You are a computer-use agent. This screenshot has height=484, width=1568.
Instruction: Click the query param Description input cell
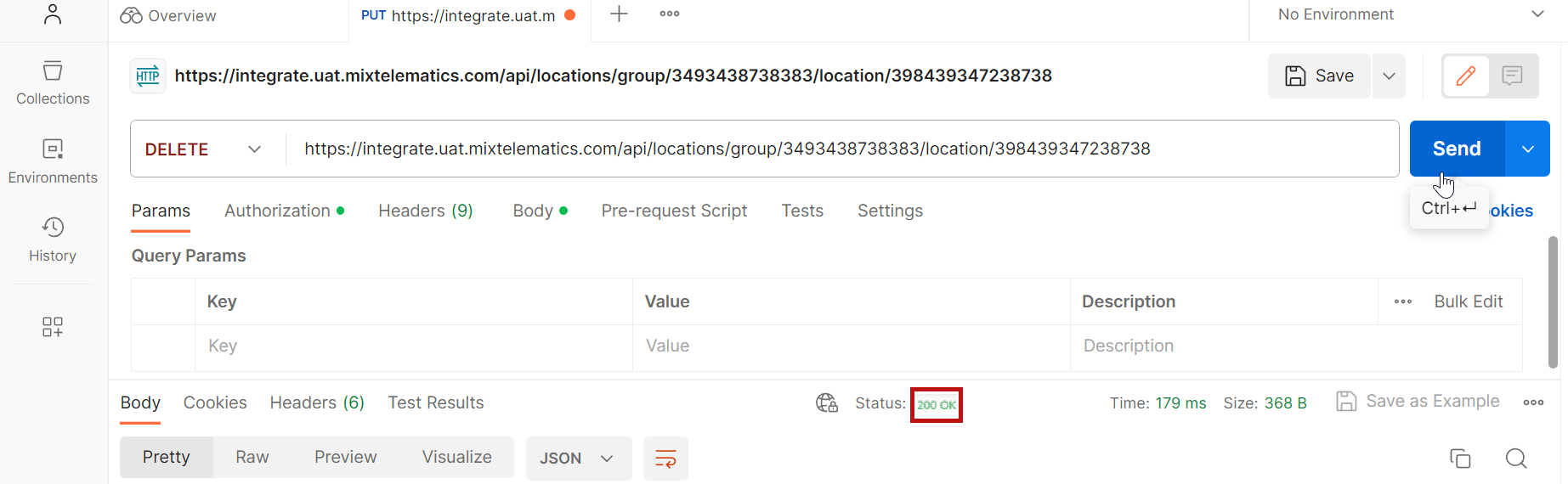tap(1296, 346)
